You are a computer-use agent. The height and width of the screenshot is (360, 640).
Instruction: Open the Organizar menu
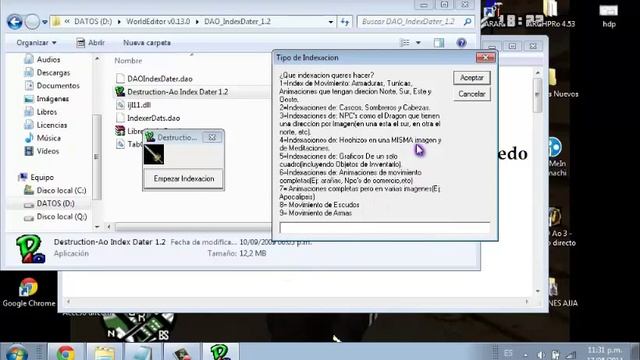tap(36, 42)
